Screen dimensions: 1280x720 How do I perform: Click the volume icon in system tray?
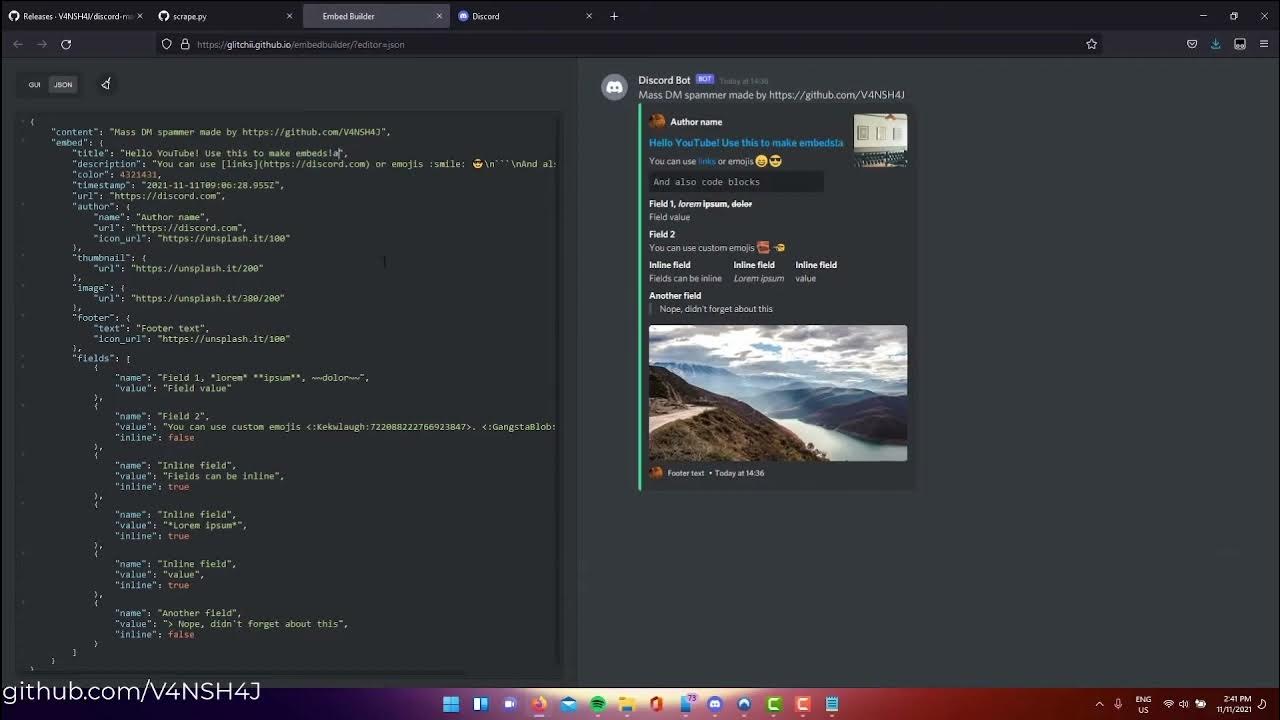(x=1184, y=704)
